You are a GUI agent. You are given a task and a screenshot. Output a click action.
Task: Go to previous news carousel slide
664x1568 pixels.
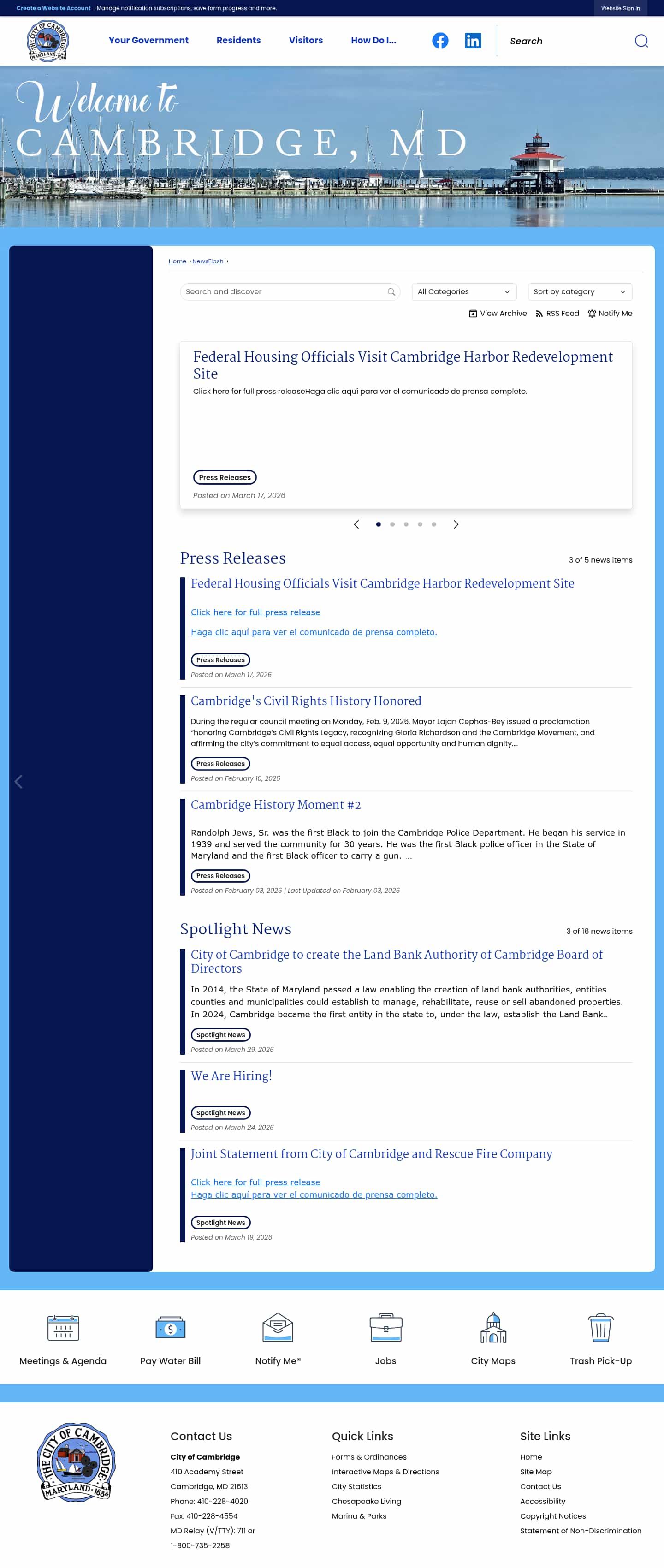[x=356, y=524]
